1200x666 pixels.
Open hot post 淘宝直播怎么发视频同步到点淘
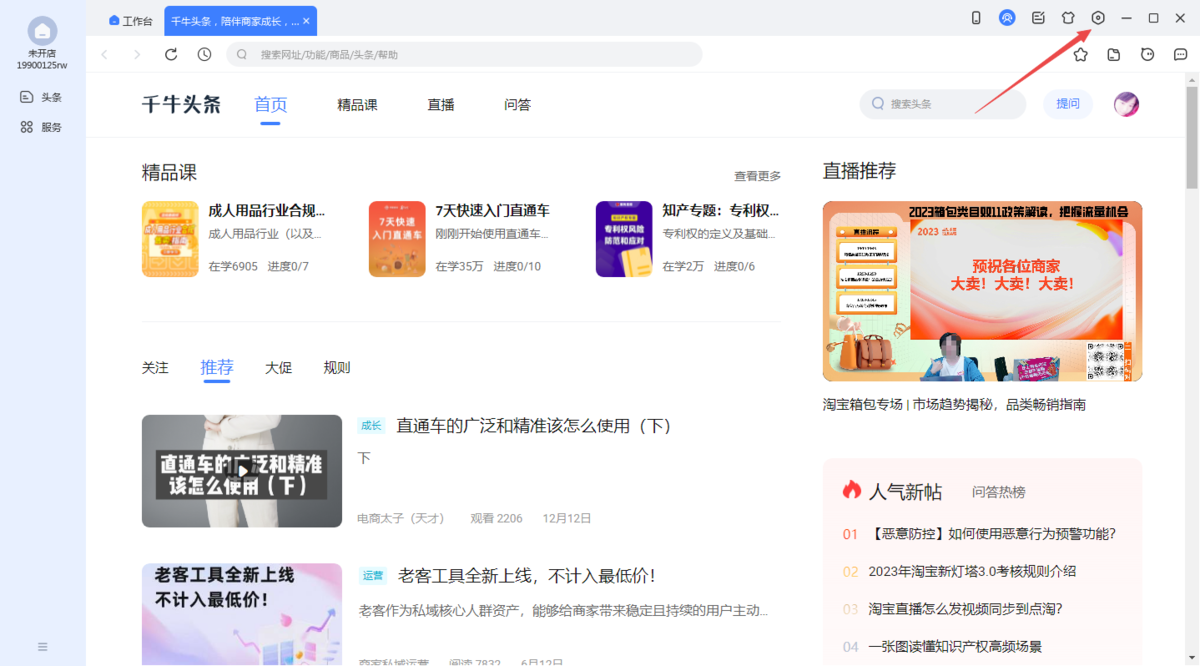point(965,609)
